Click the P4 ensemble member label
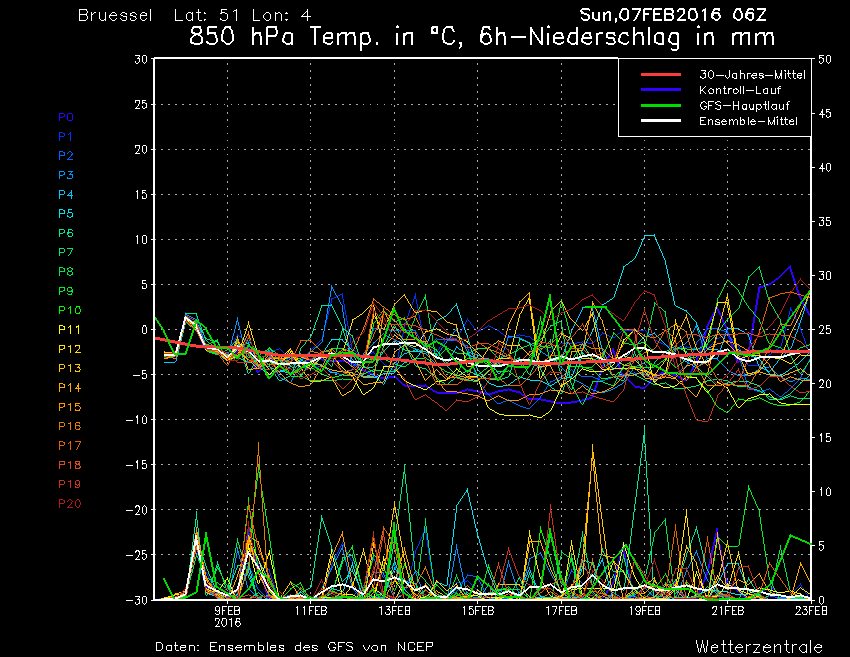This screenshot has width=850, height=657. point(66,194)
